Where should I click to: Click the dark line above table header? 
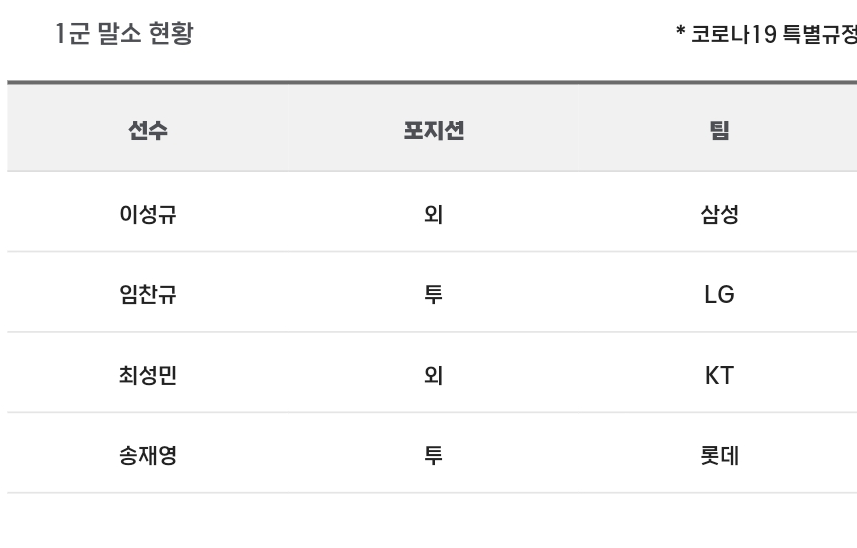click(x=432, y=83)
